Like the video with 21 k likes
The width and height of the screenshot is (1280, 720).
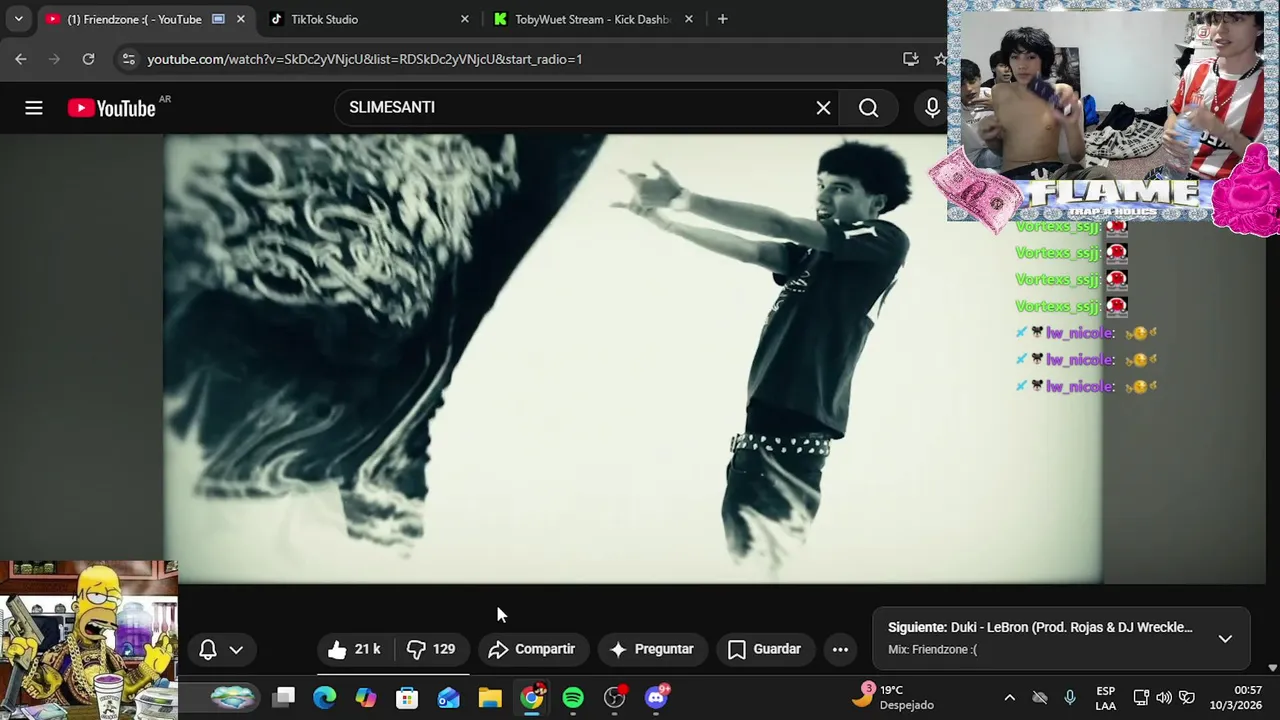tap(355, 649)
